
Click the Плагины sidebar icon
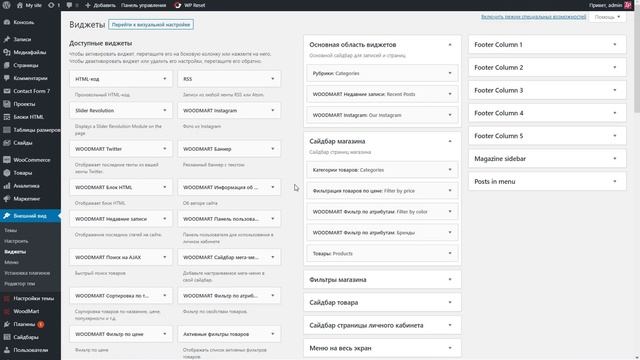pyautogui.click(x=7, y=324)
